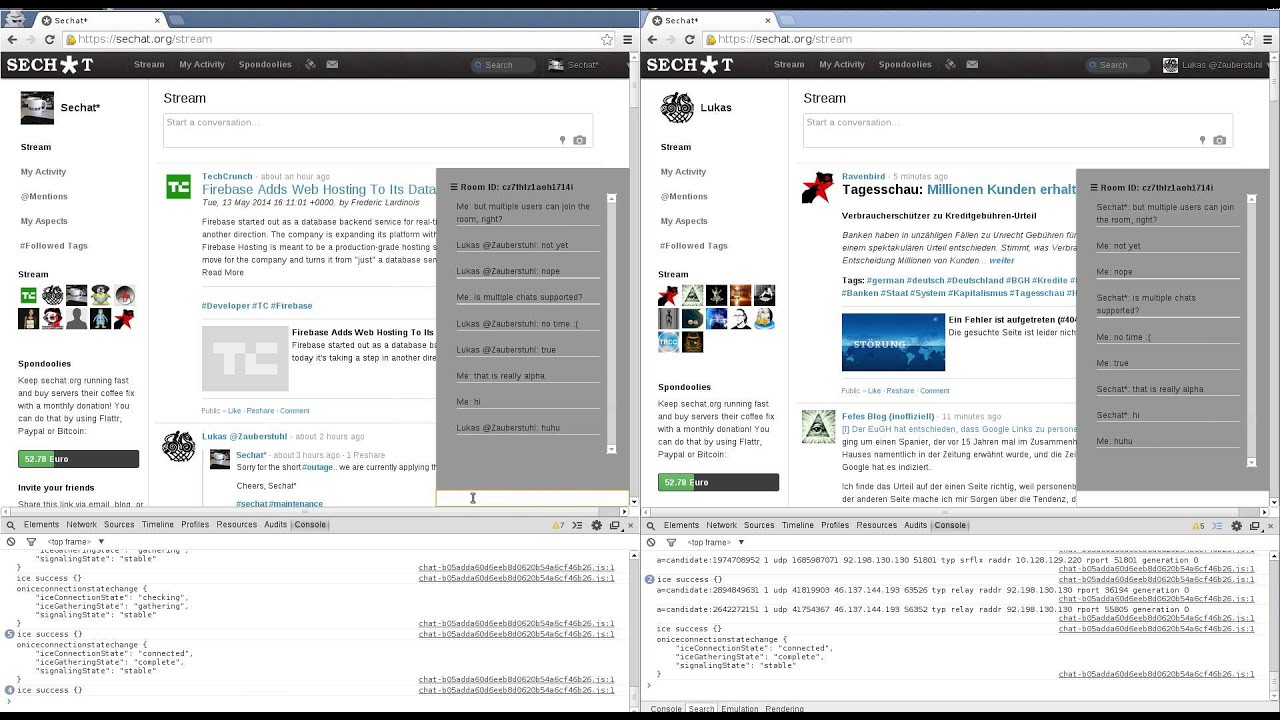Toggle console filter funnel in left DevTools
The image size is (1280, 720).
[31, 542]
